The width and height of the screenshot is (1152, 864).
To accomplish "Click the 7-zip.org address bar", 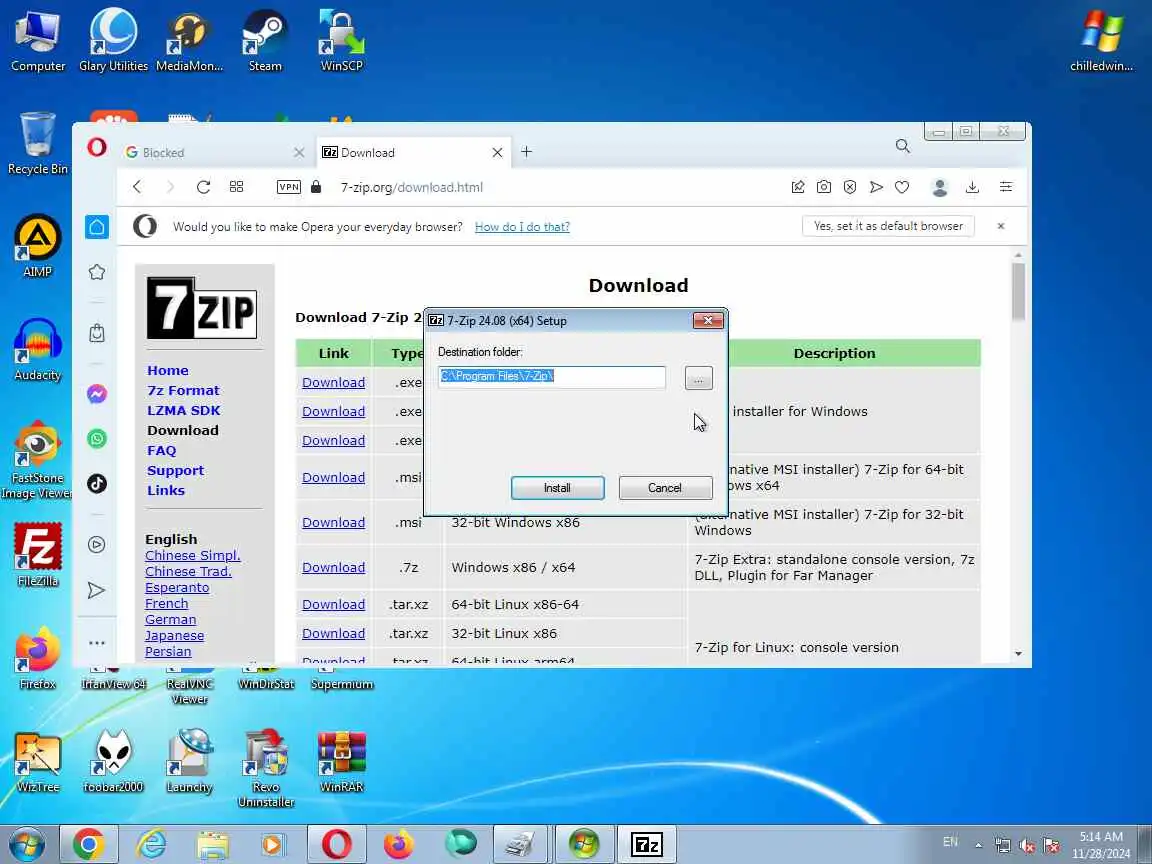I will click(x=411, y=187).
